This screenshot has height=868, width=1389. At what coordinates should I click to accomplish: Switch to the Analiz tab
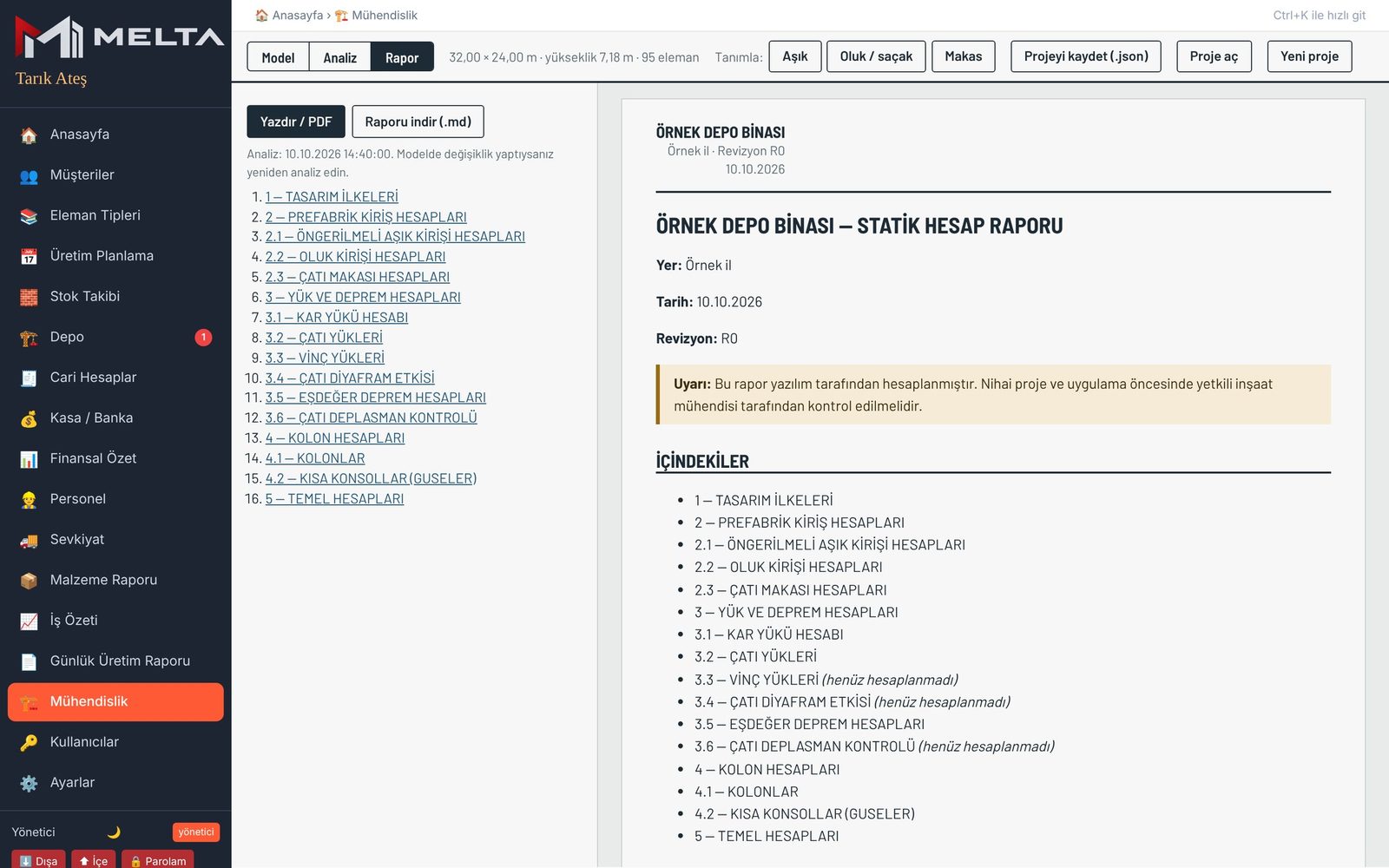coord(339,57)
